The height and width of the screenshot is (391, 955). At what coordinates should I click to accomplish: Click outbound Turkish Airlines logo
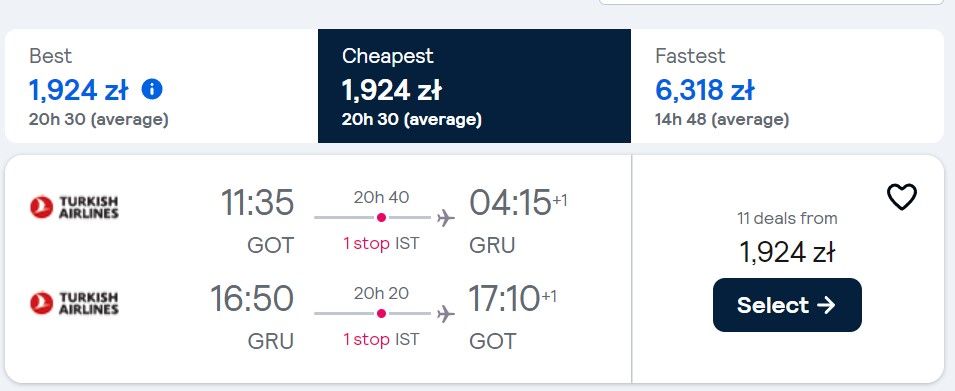(x=74, y=207)
